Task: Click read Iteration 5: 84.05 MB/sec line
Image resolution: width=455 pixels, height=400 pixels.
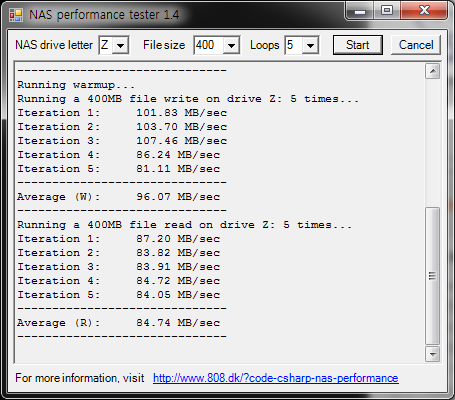Action: [119, 295]
